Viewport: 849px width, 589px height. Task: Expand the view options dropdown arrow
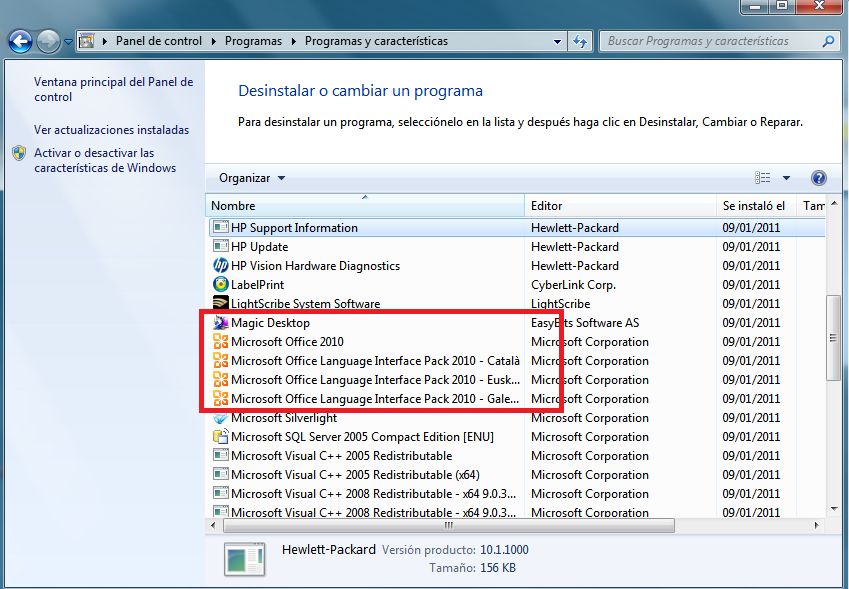tap(786, 178)
